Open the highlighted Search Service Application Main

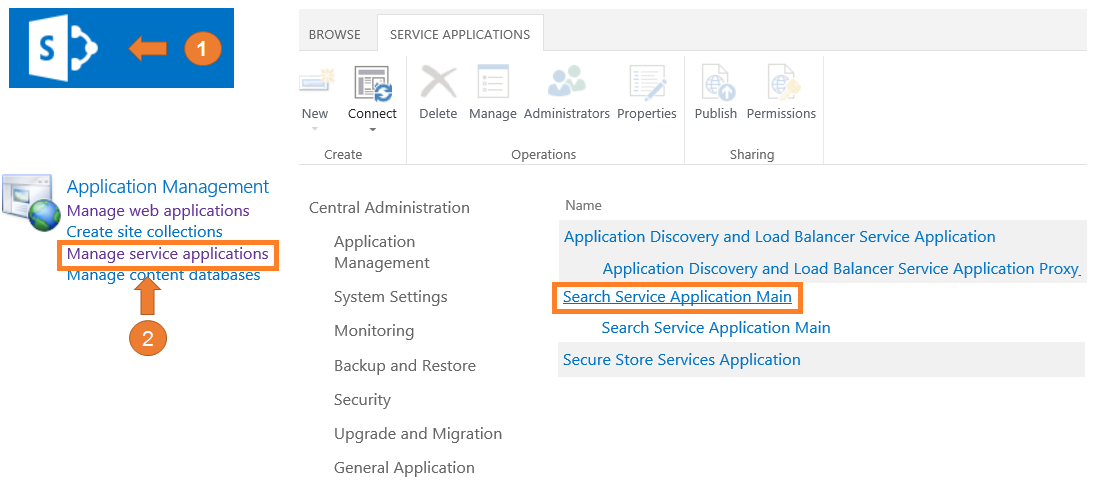tap(677, 297)
